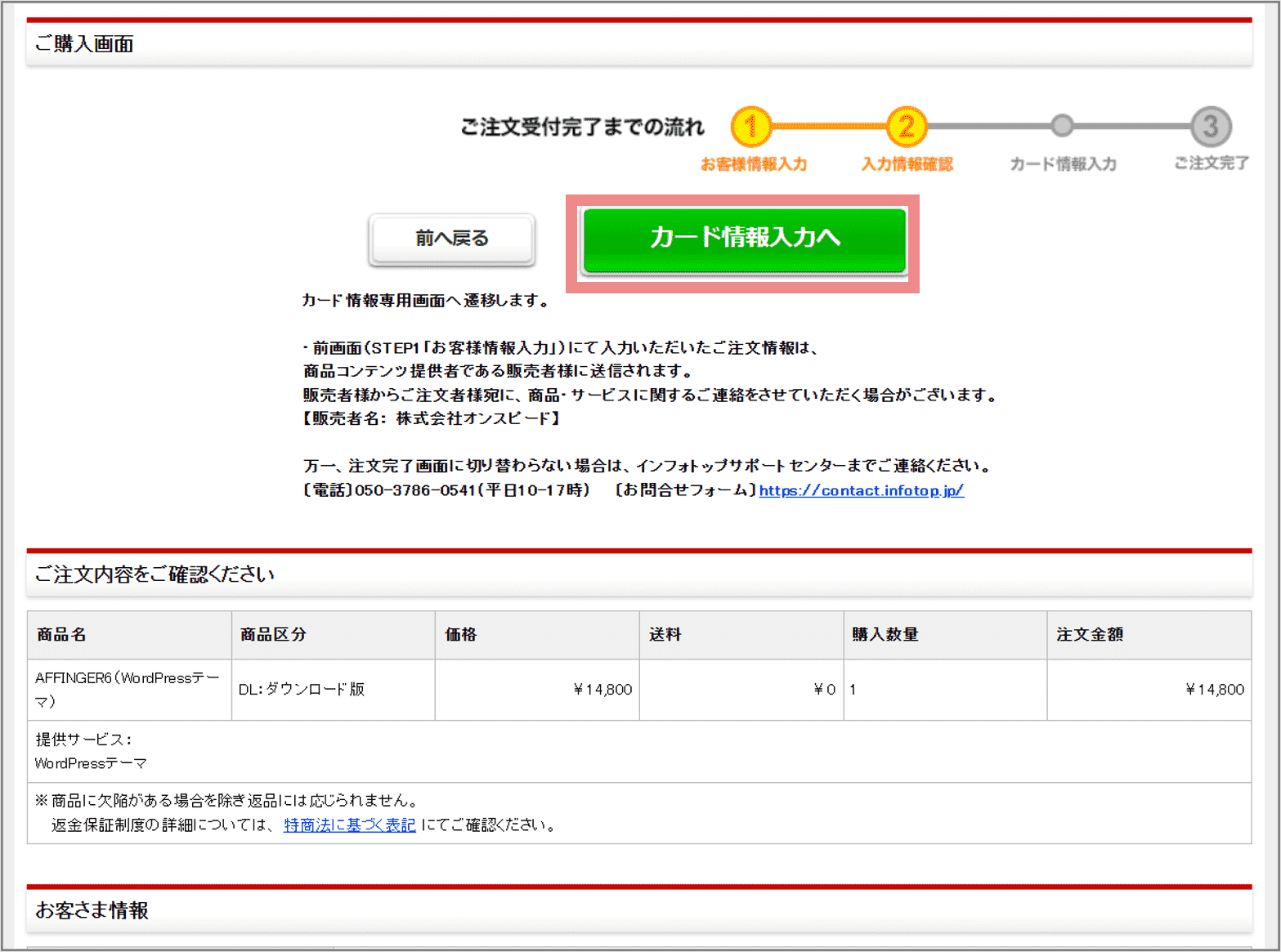The width and height of the screenshot is (1281, 952).
Task: Select the AFFINGER6 product name cell
Action: point(128,689)
